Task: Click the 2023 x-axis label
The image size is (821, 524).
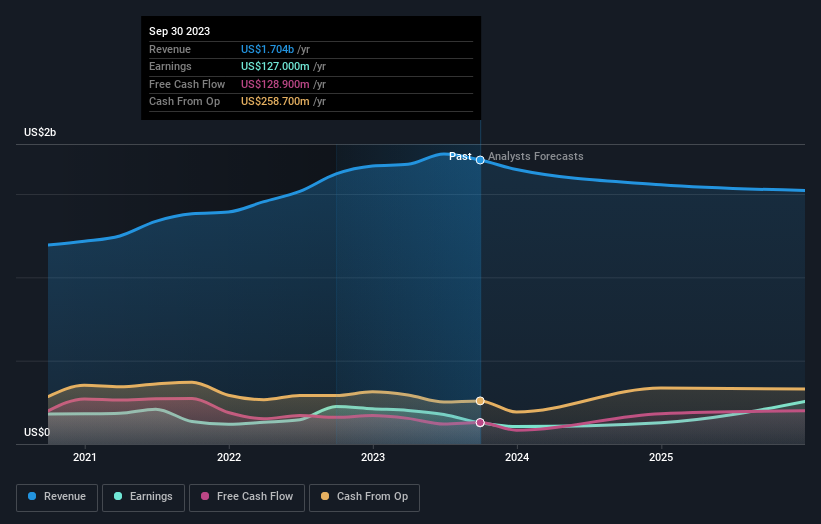Action: point(373,458)
